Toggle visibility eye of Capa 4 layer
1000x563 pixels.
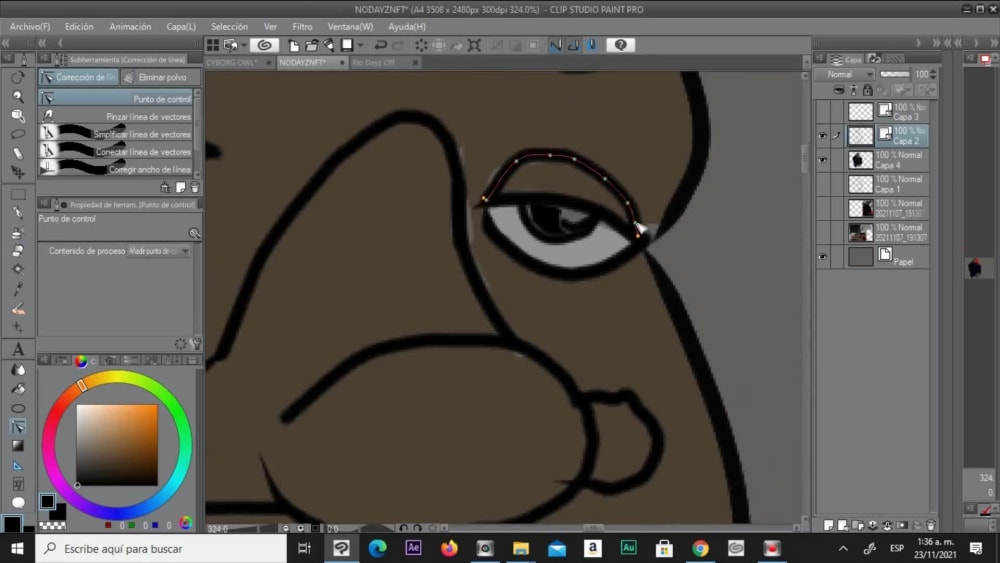click(x=823, y=160)
